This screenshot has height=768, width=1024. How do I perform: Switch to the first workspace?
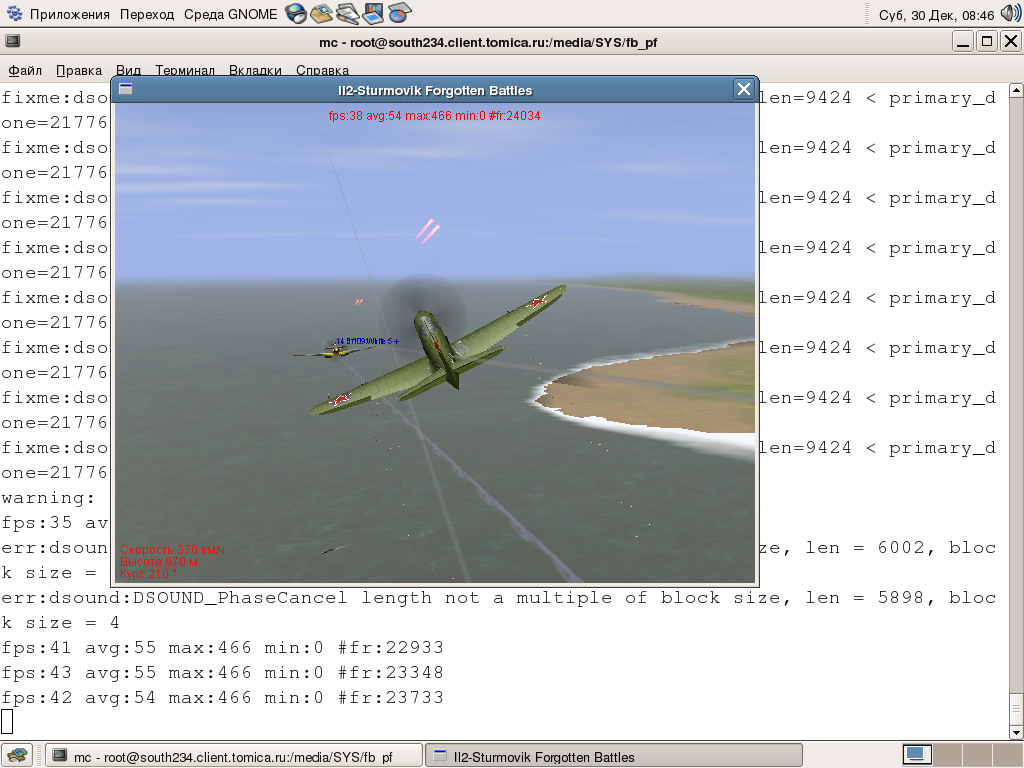(917, 754)
